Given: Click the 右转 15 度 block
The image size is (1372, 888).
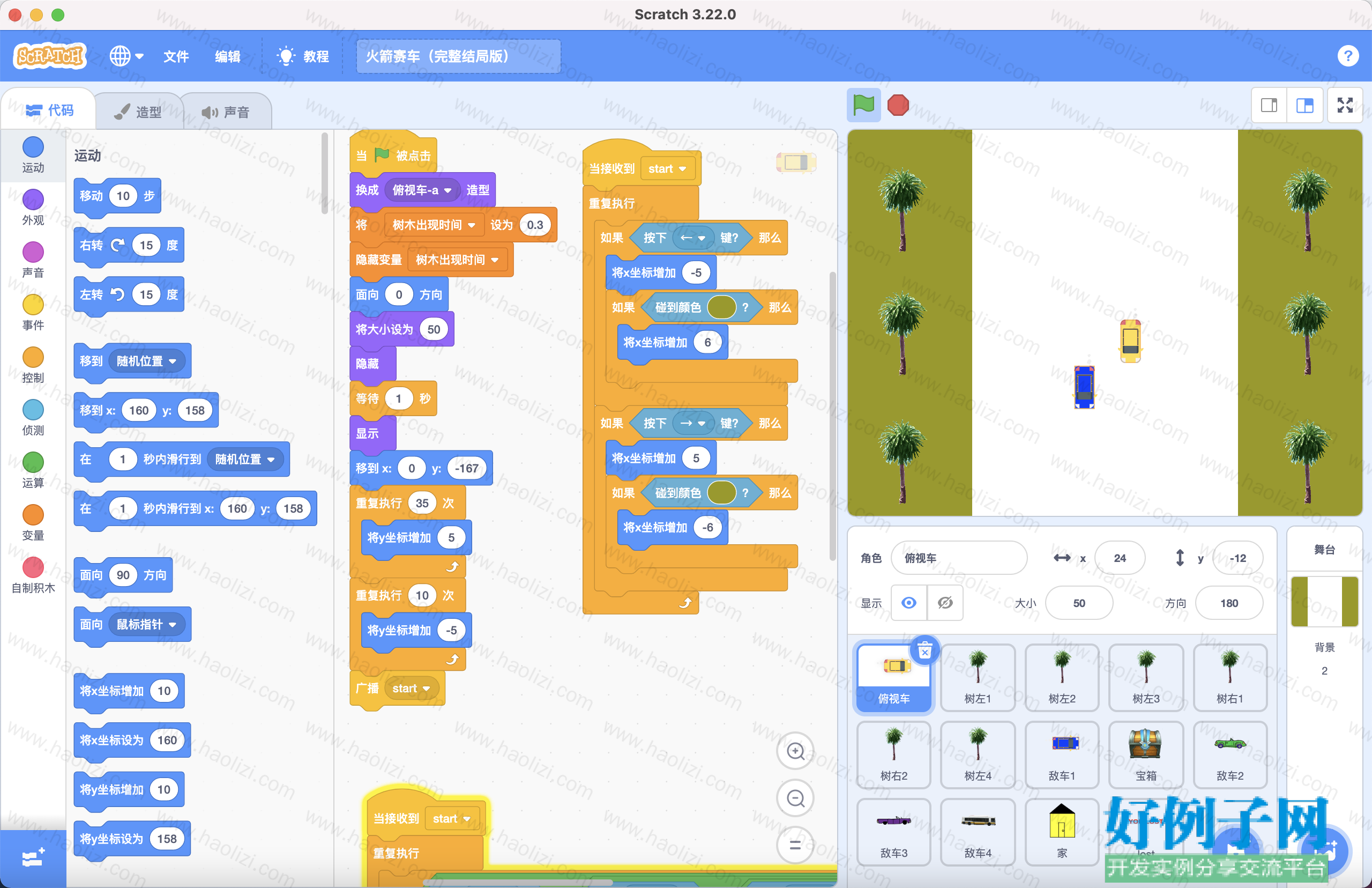Looking at the screenshot, I should [x=129, y=246].
